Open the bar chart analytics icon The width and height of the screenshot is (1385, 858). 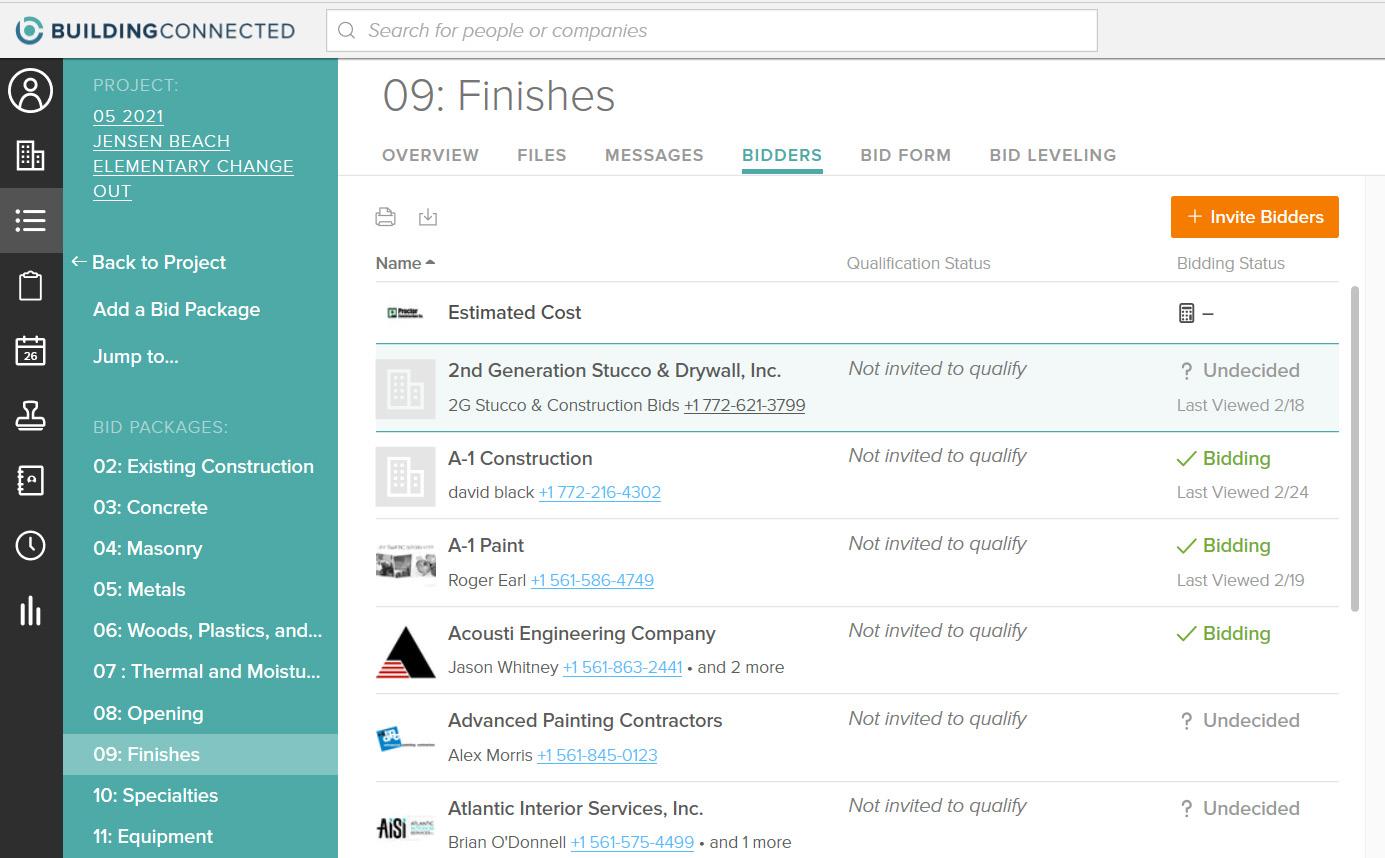(x=31, y=610)
